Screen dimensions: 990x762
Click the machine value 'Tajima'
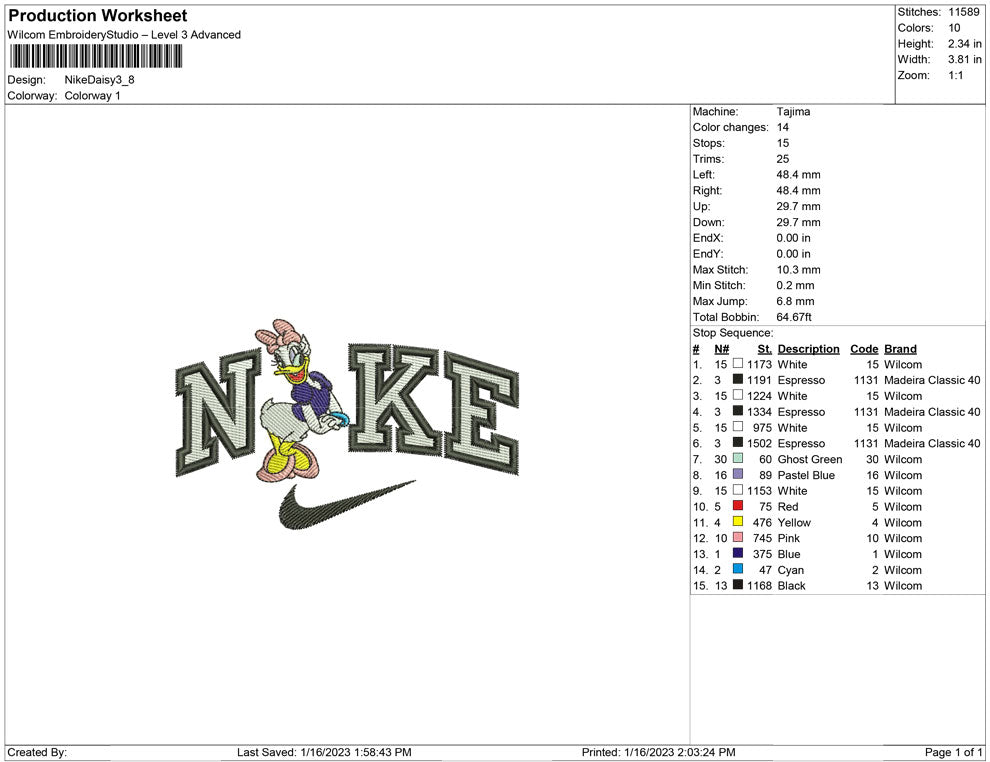tap(793, 112)
